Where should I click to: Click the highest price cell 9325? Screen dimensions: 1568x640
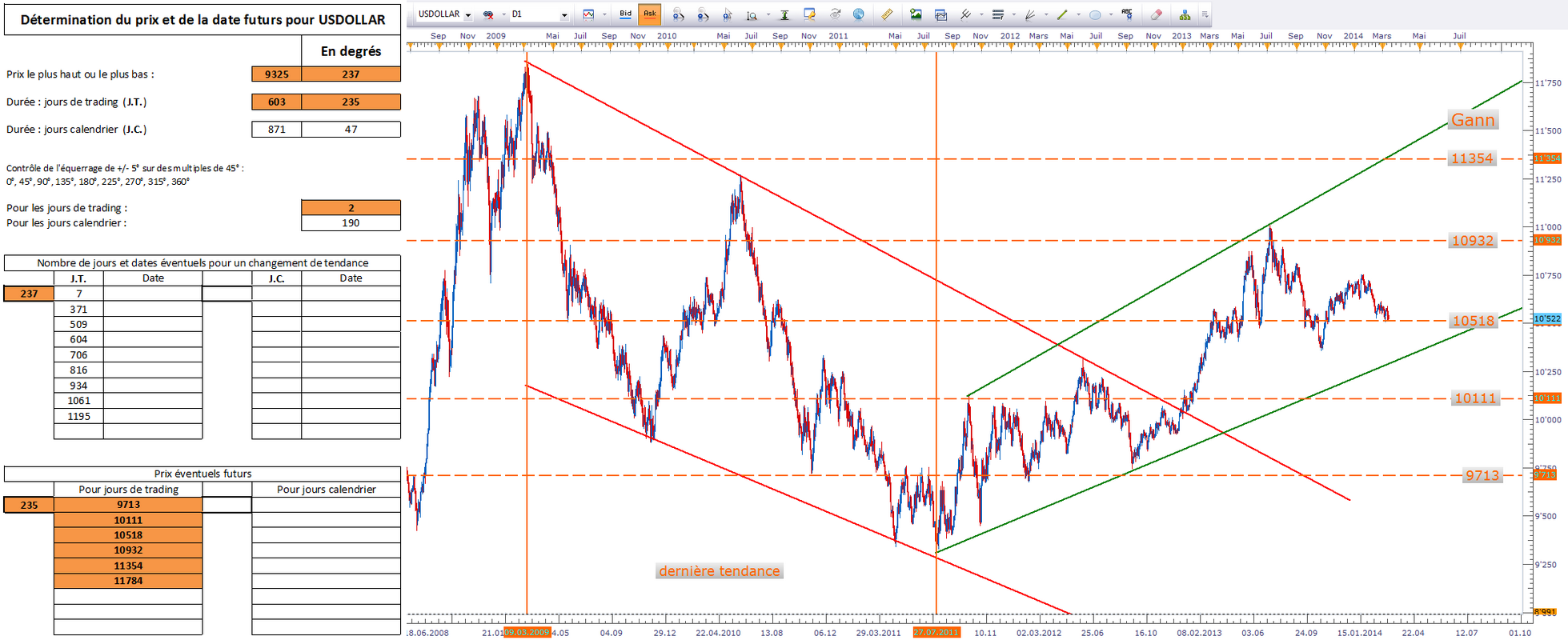[x=276, y=74]
